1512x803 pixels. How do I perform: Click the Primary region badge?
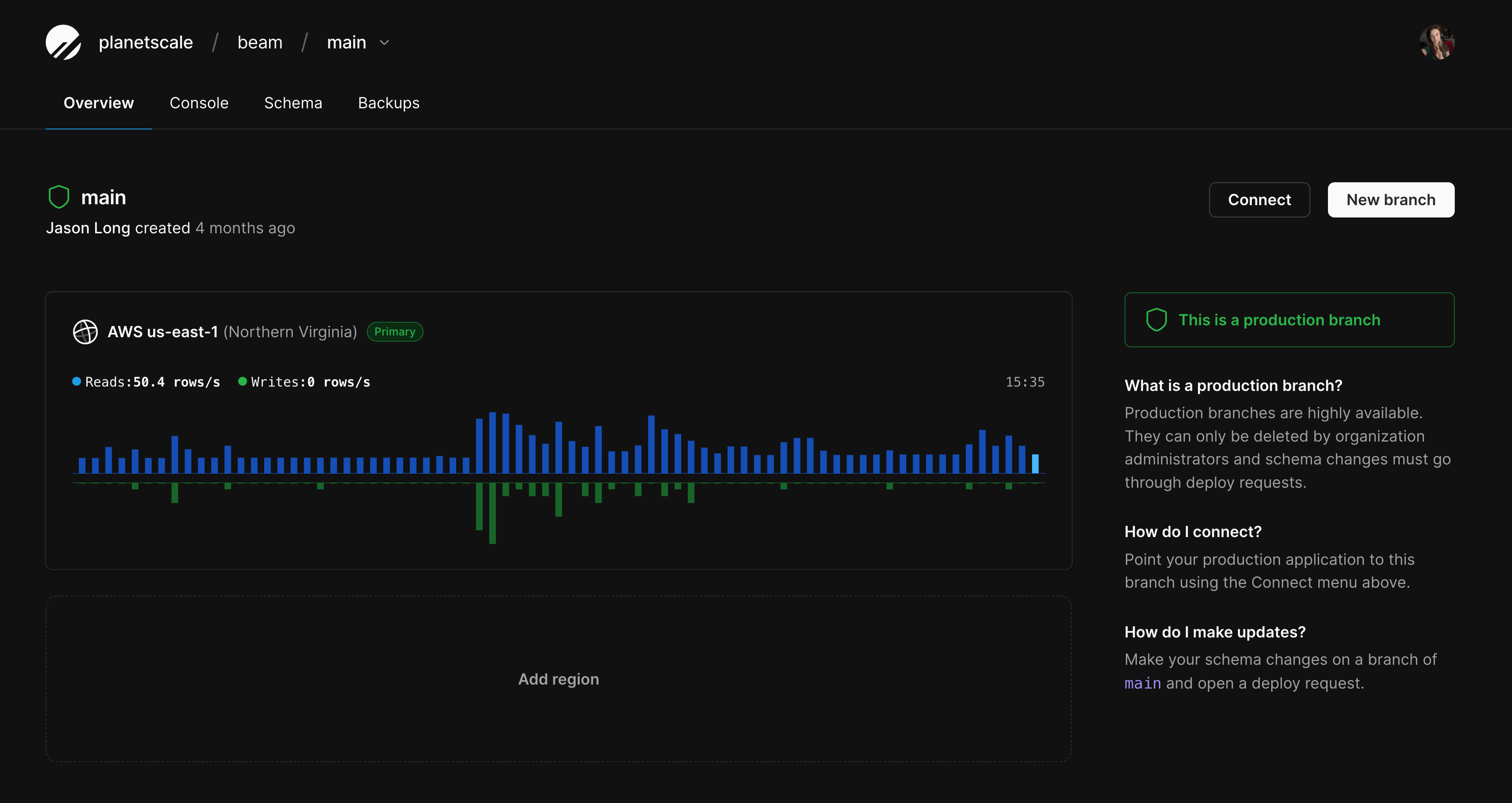(x=395, y=332)
